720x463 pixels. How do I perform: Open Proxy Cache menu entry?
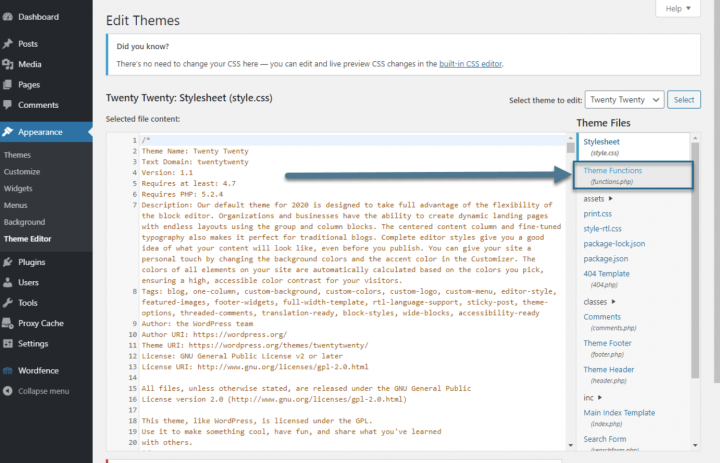pyautogui.click(x=41, y=323)
